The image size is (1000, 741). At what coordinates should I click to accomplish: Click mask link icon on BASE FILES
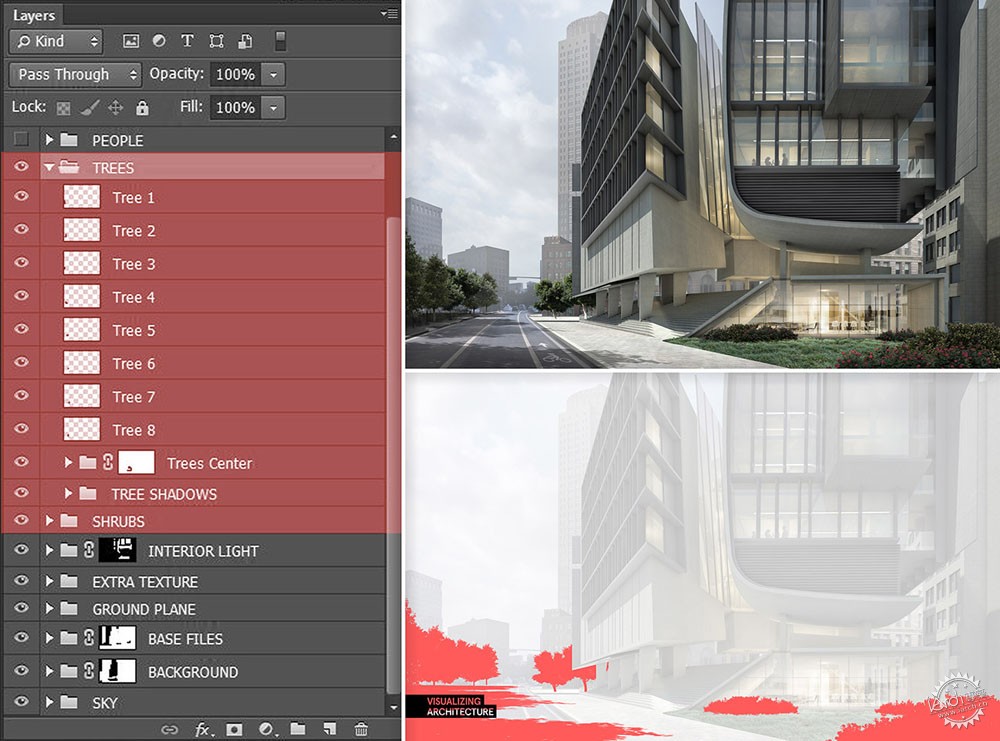click(x=89, y=637)
